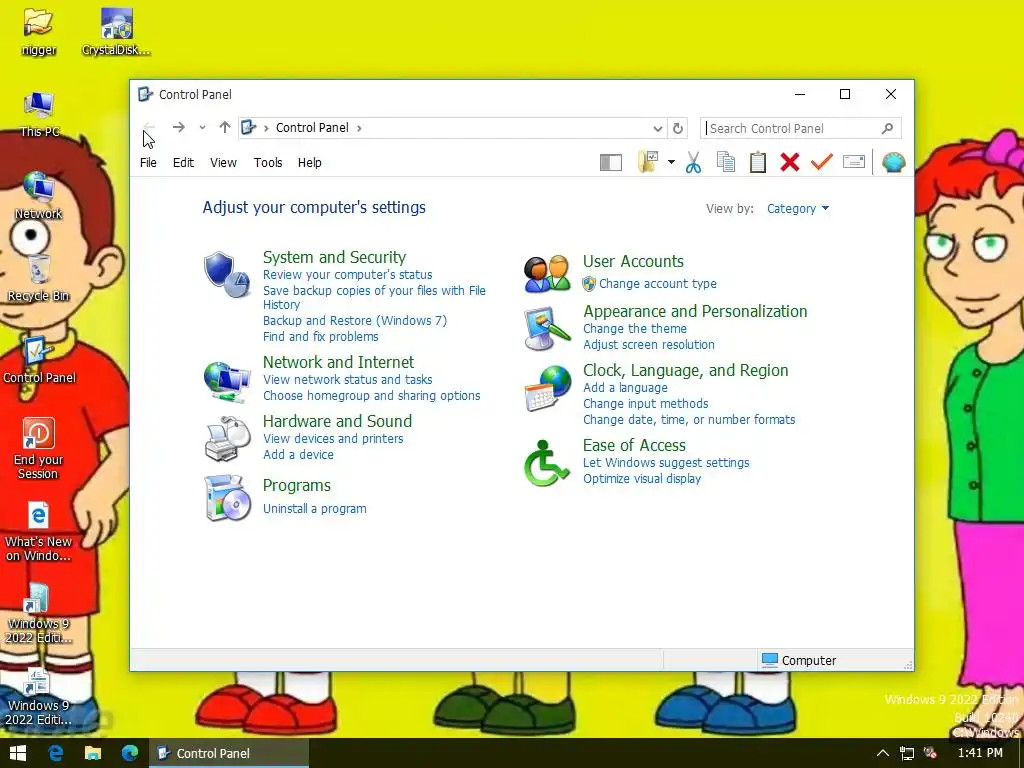The height and width of the screenshot is (768, 1024).
Task: Click Computer in the status bar
Action: [799, 660]
